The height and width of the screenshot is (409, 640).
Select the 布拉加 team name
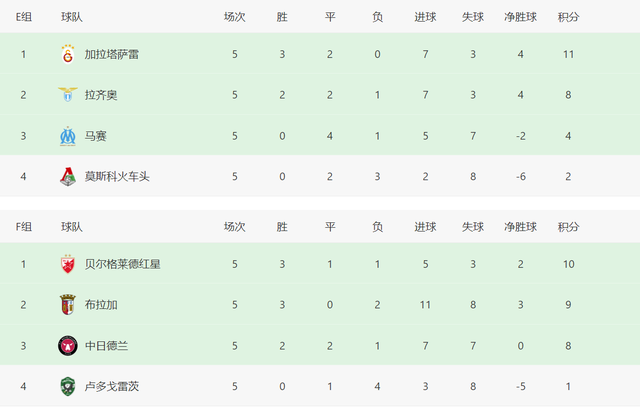[101, 305]
